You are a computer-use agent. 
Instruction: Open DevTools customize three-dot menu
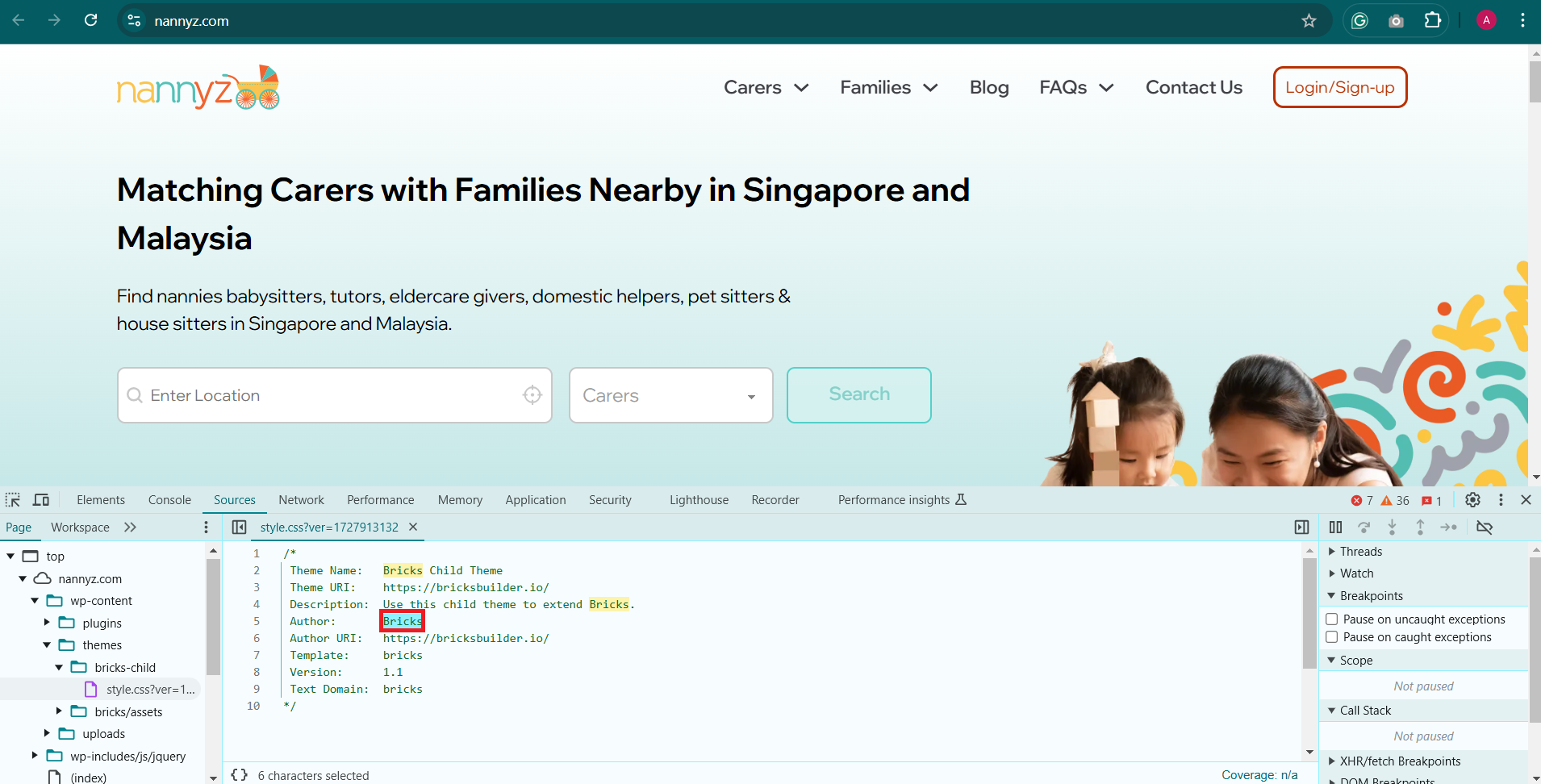pyautogui.click(x=1501, y=500)
